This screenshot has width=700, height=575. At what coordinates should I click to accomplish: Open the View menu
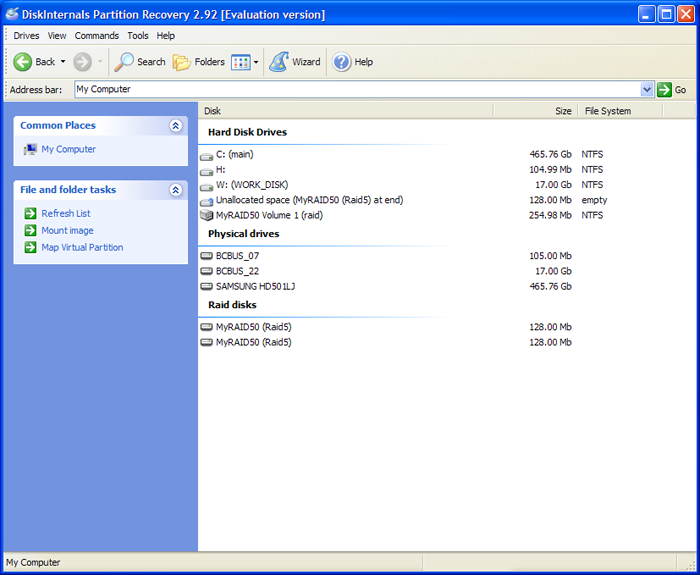pyautogui.click(x=57, y=36)
